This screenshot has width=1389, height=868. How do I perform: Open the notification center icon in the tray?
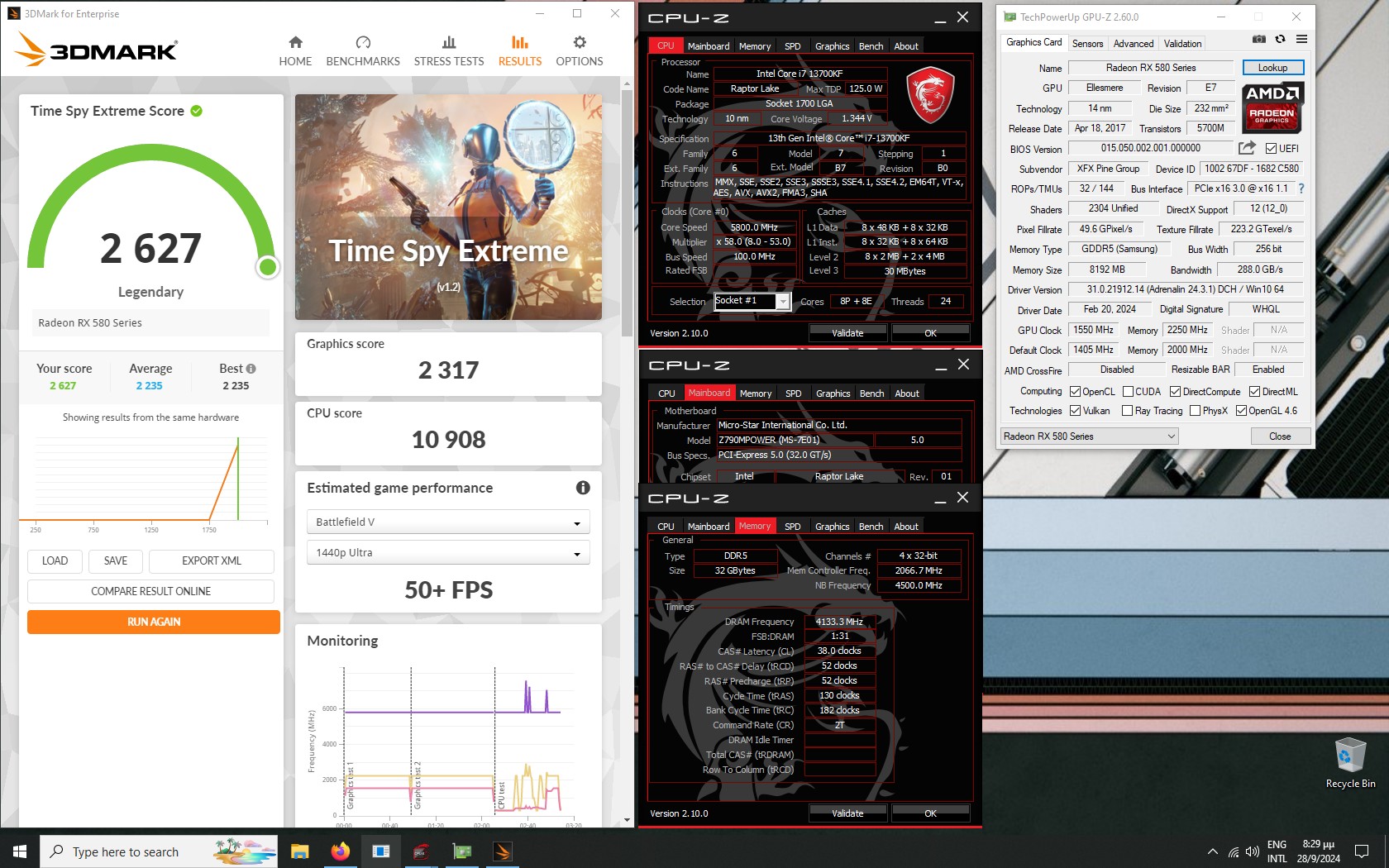pyautogui.click(x=1361, y=851)
